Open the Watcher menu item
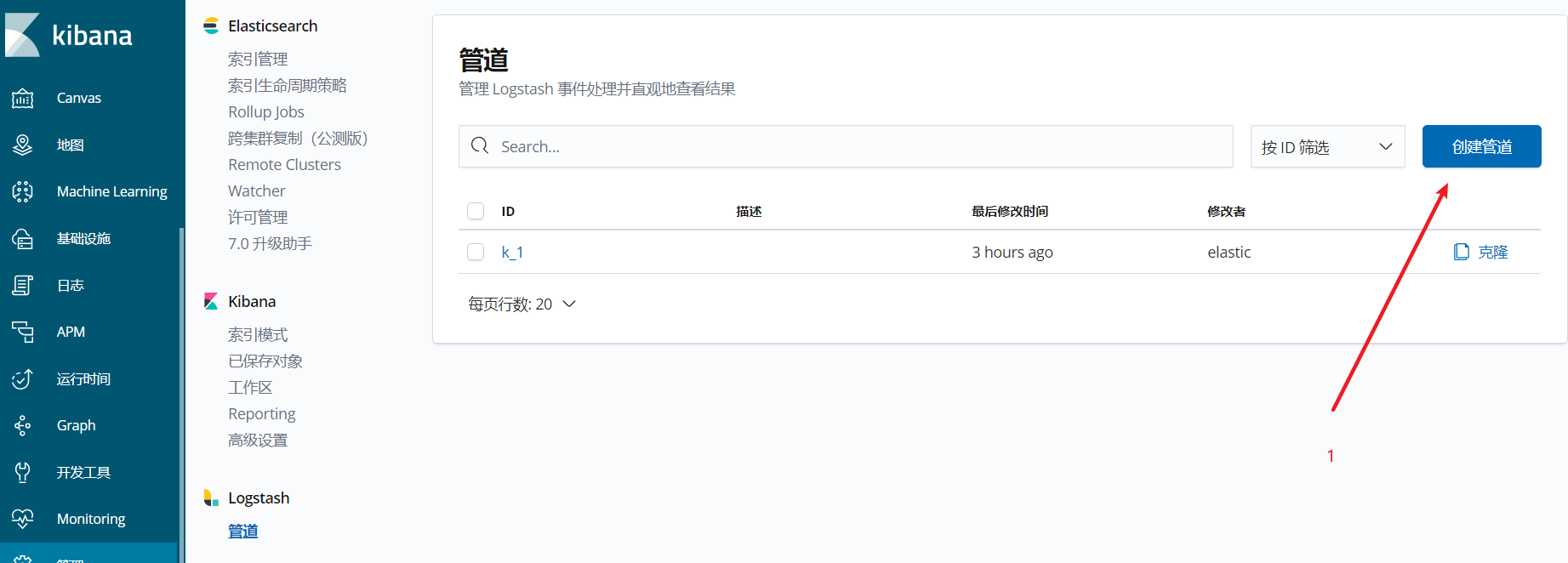This screenshot has width=1568, height=563. [257, 191]
